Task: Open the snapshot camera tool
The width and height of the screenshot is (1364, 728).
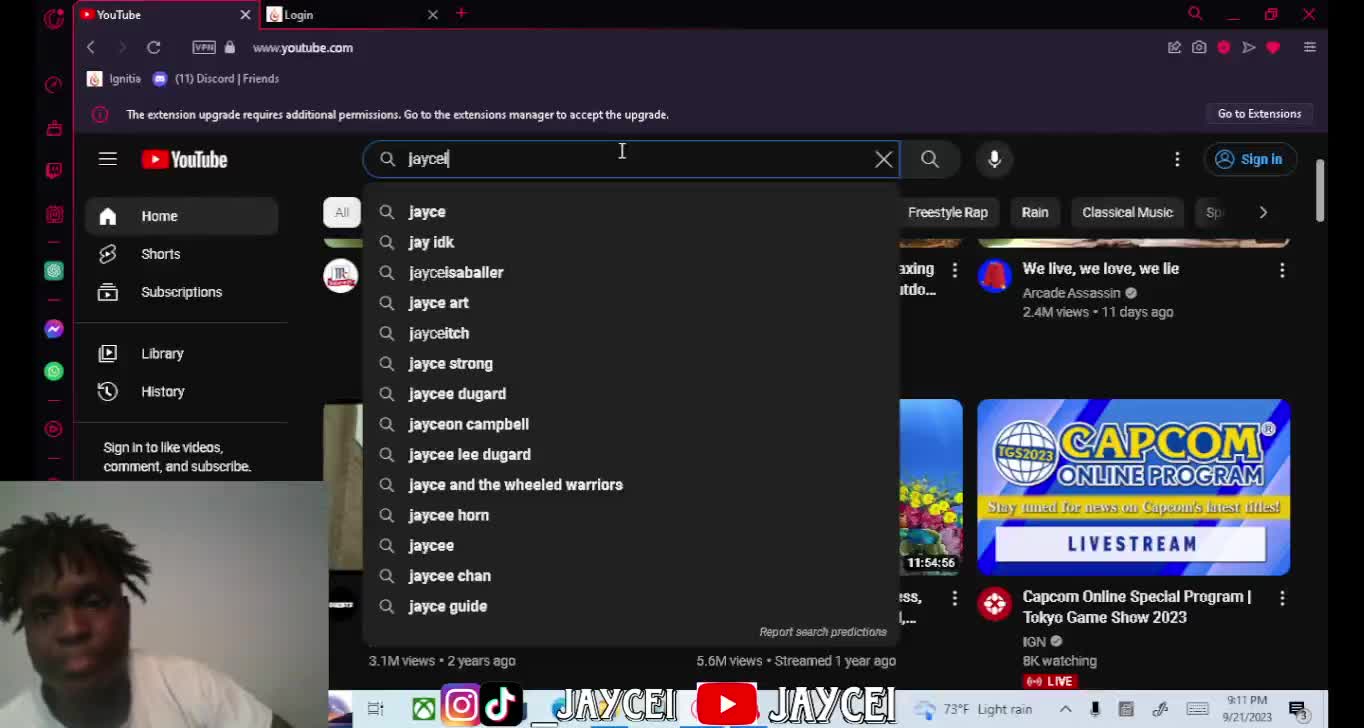Action: (x=1199, y=47)
